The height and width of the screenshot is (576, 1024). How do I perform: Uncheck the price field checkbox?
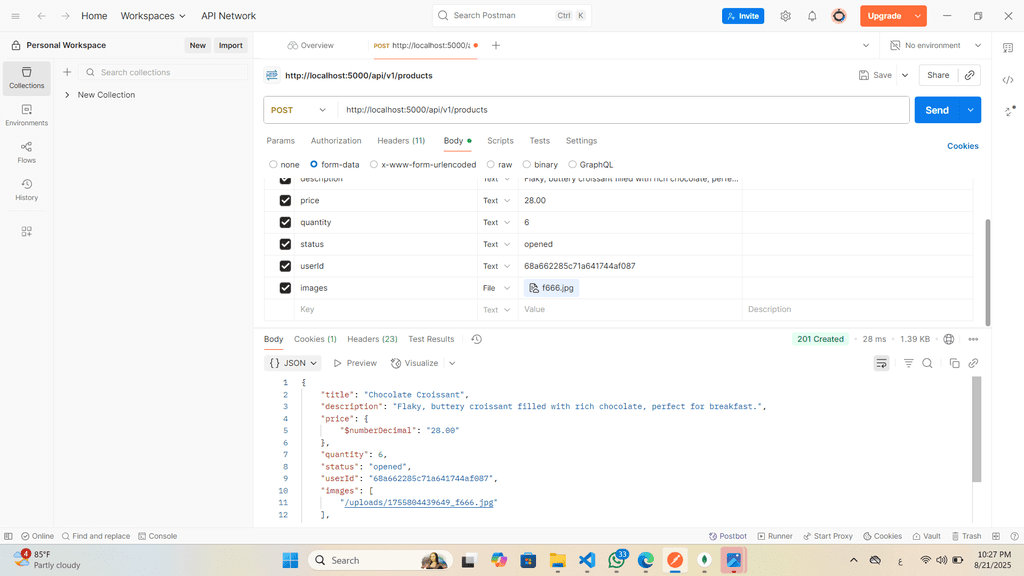pos(285,200)
